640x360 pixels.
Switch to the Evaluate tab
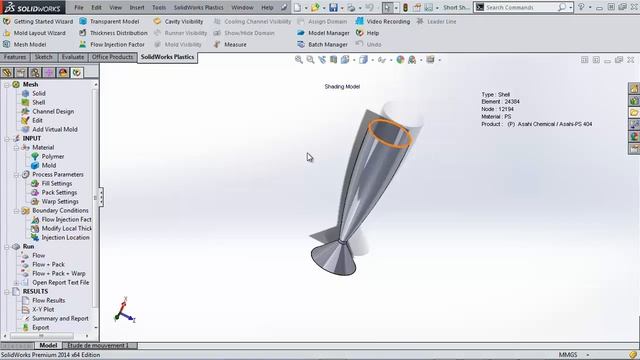click(73, 57)
